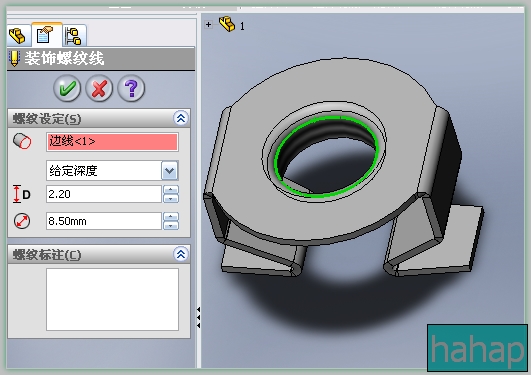Select the part icon labeled 1
Viewport: 531px width, 375px height.
coord(227,24)
